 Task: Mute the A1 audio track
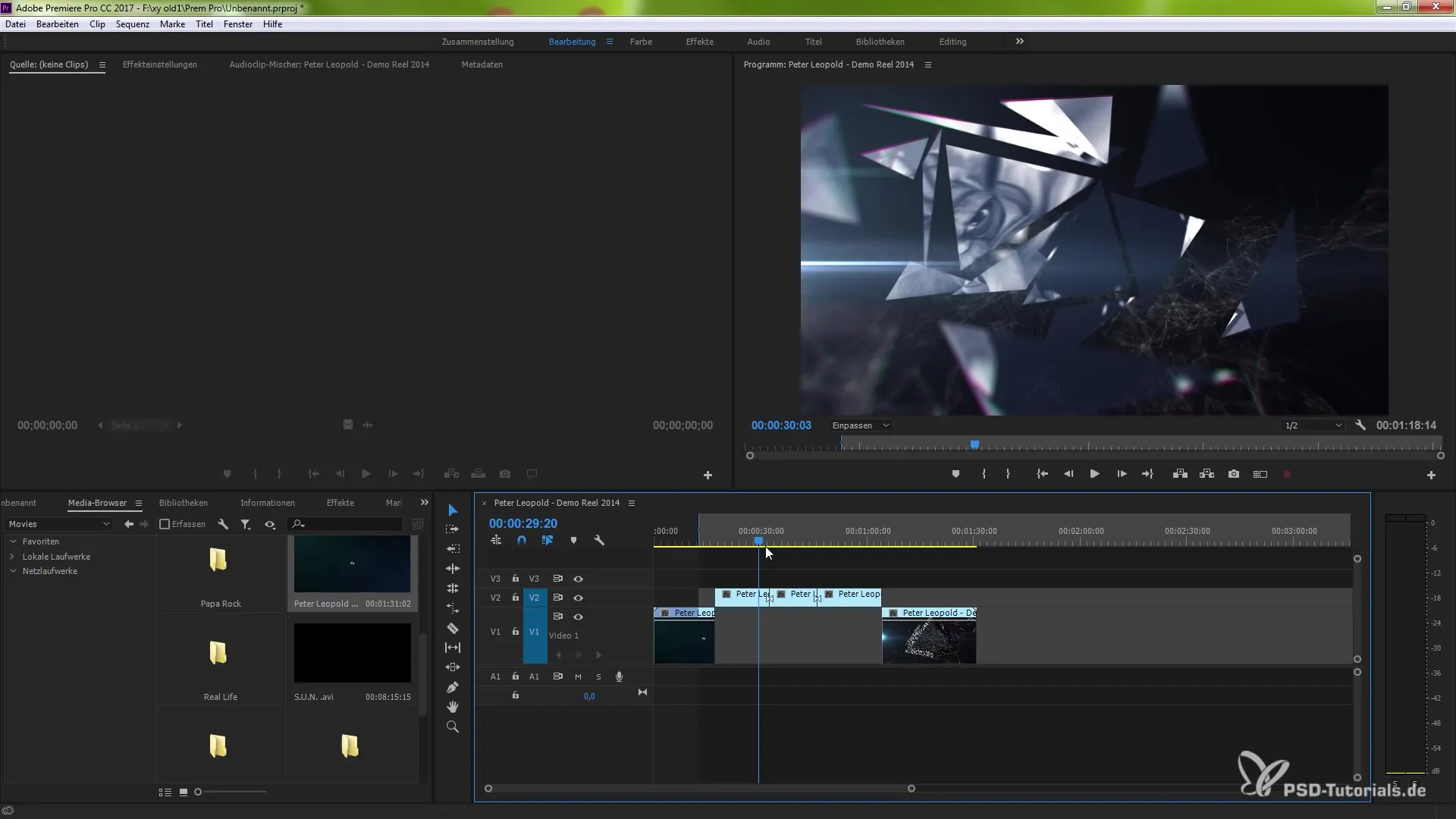578,676
